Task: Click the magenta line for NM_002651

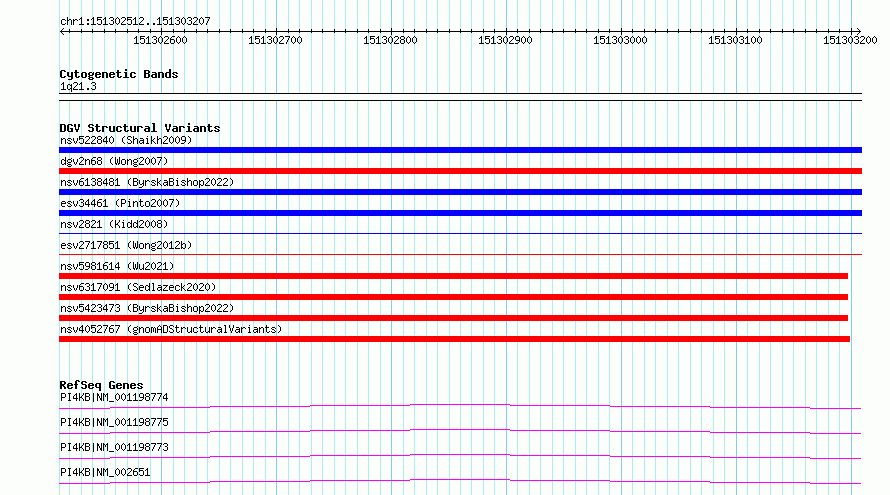Action: click(460, 481)
